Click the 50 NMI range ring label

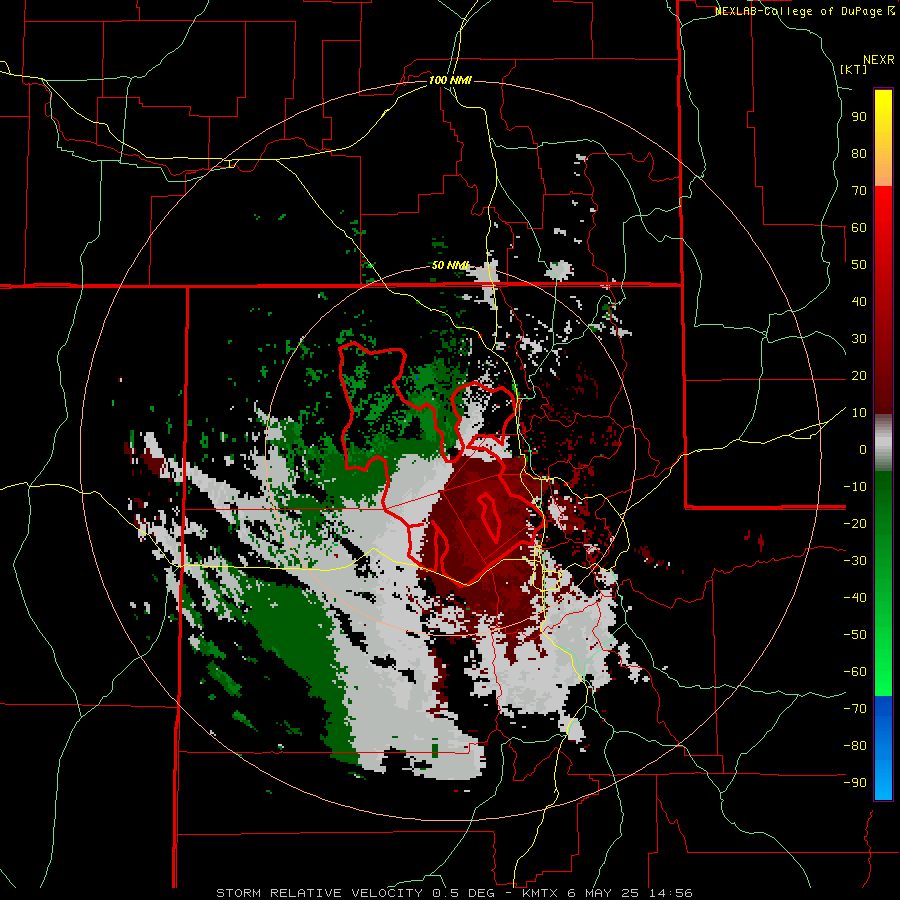point(450,265)
